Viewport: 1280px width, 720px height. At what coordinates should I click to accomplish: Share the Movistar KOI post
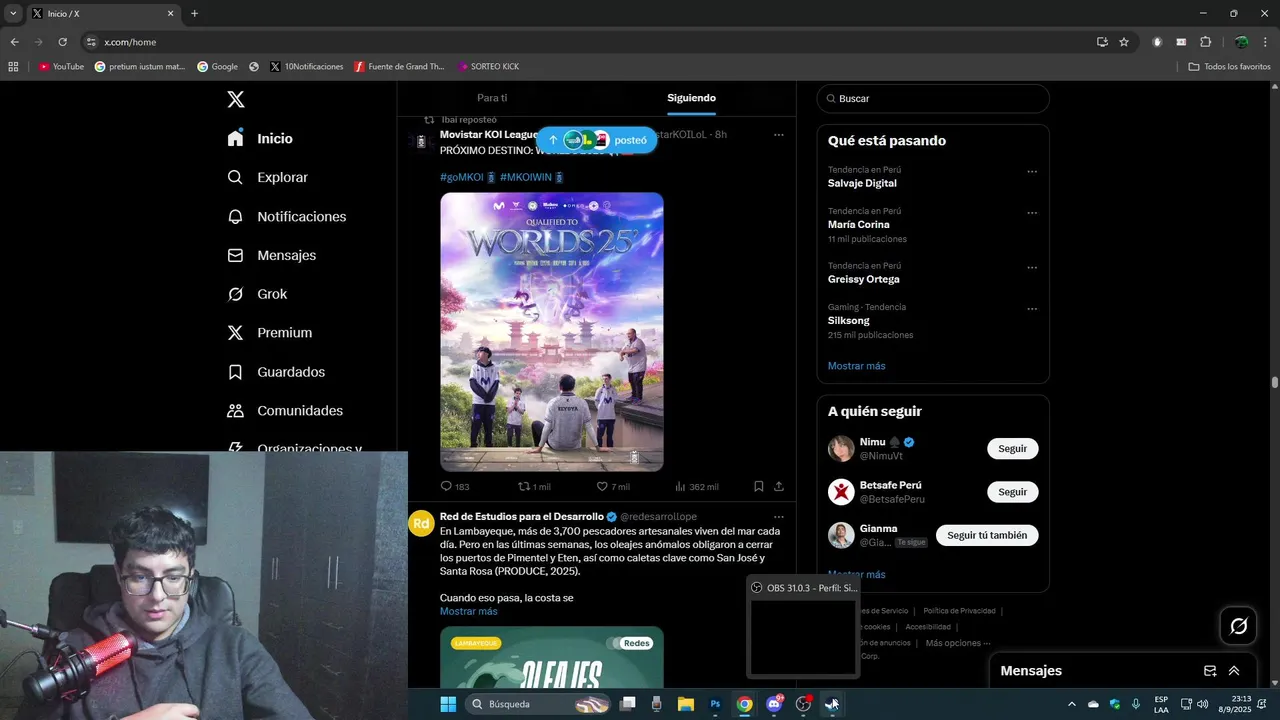tap(779, 487)
